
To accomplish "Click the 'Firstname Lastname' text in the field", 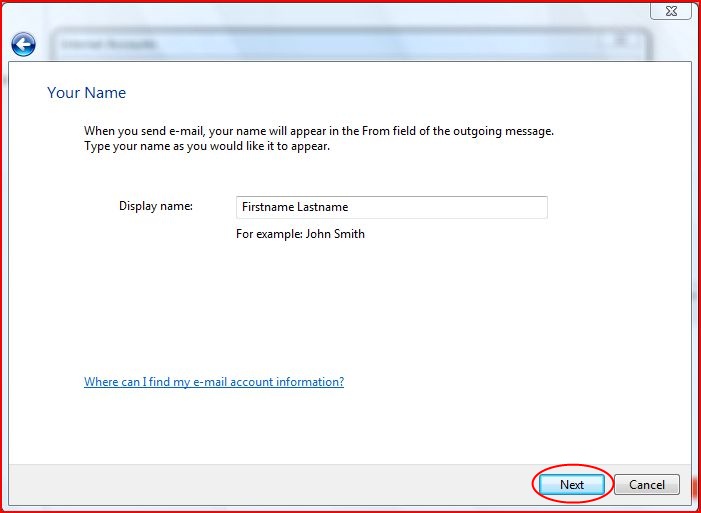I will click(295, 207).
